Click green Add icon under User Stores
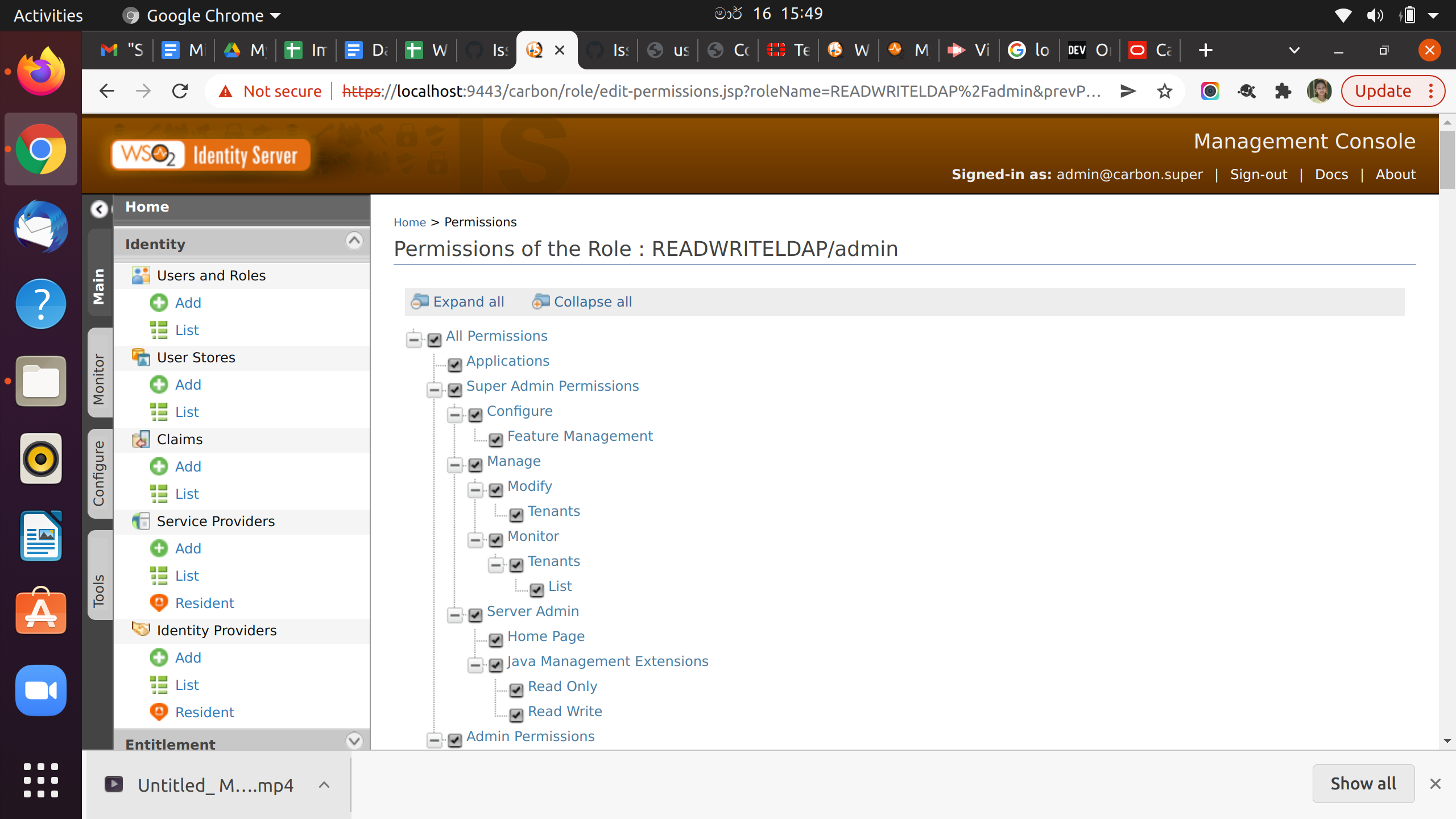 (159, 384)
